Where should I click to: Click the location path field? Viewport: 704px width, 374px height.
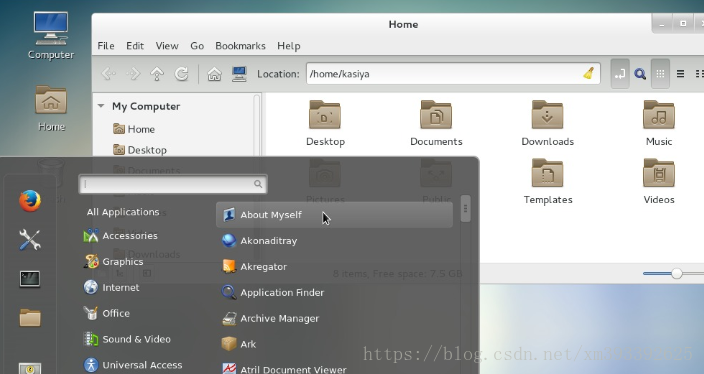[x=453, y=74]
